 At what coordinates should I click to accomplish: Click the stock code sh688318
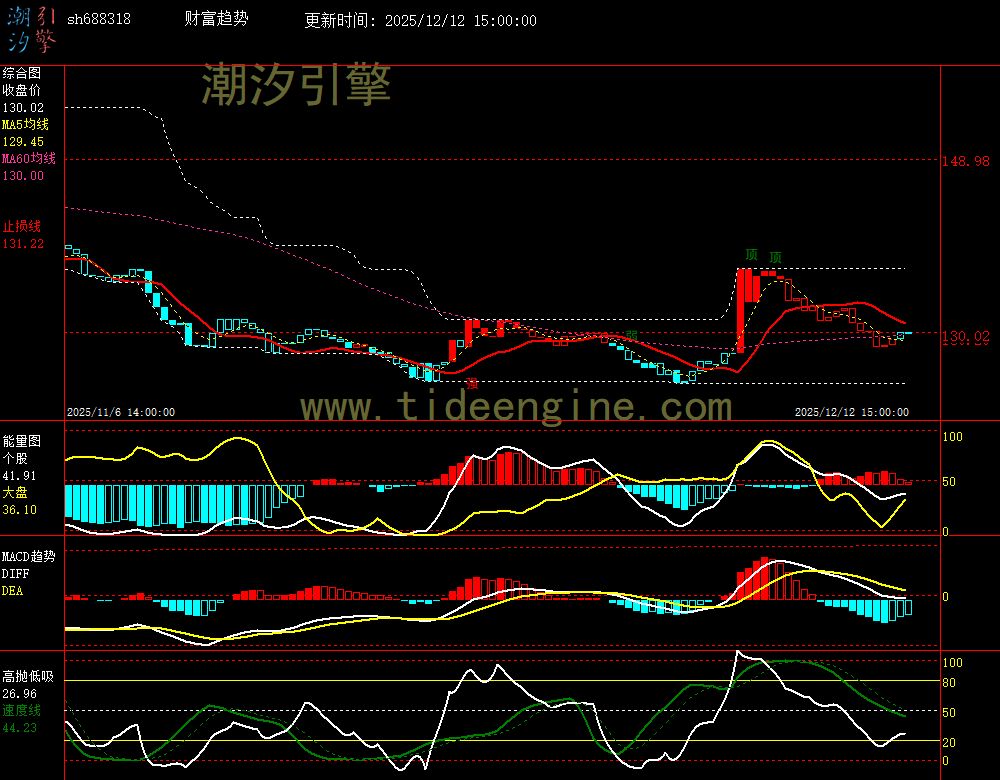tap(98, 20)
